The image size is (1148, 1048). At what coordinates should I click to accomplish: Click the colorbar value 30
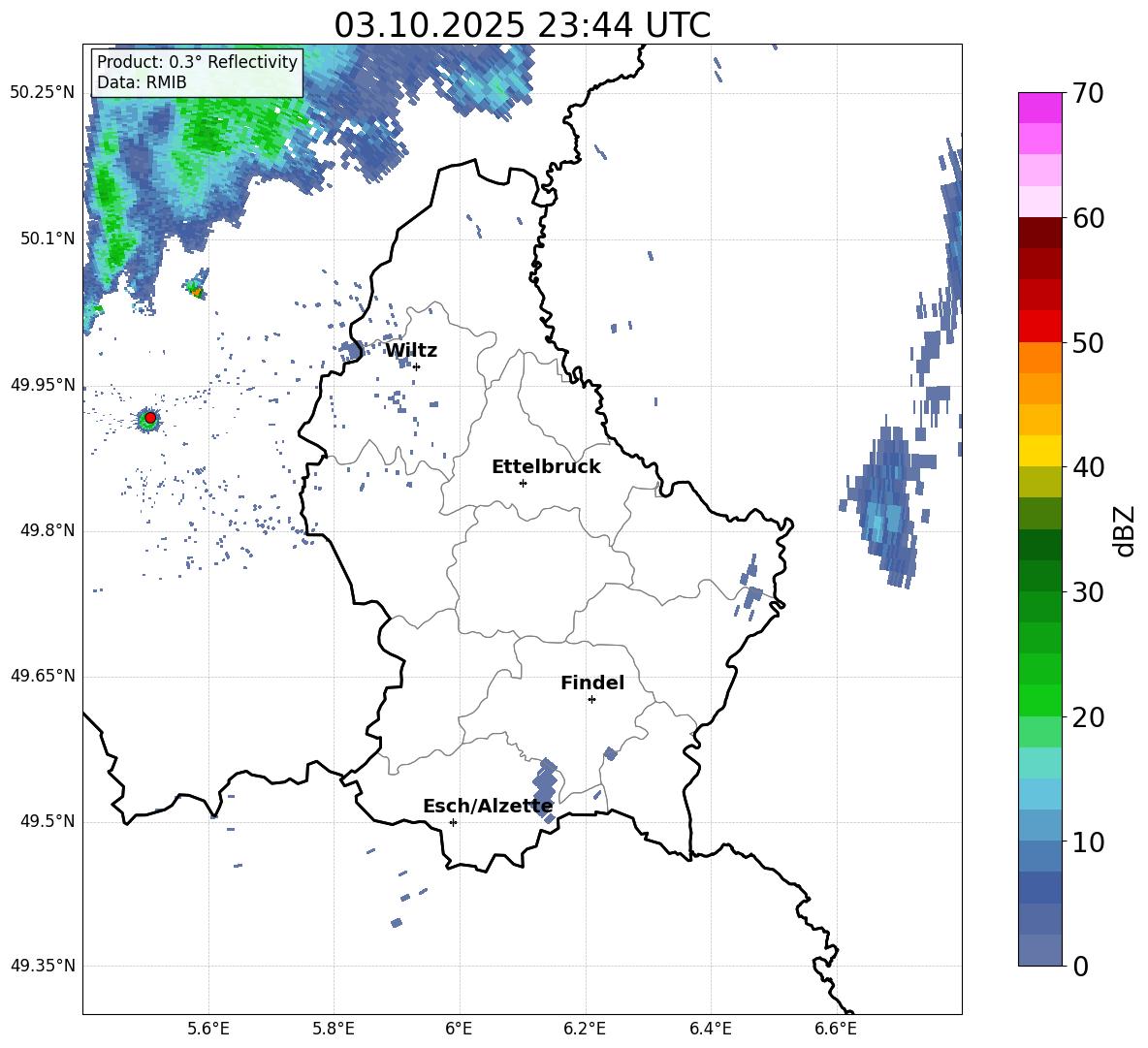pyautogui.click(x=1088, y=592)
